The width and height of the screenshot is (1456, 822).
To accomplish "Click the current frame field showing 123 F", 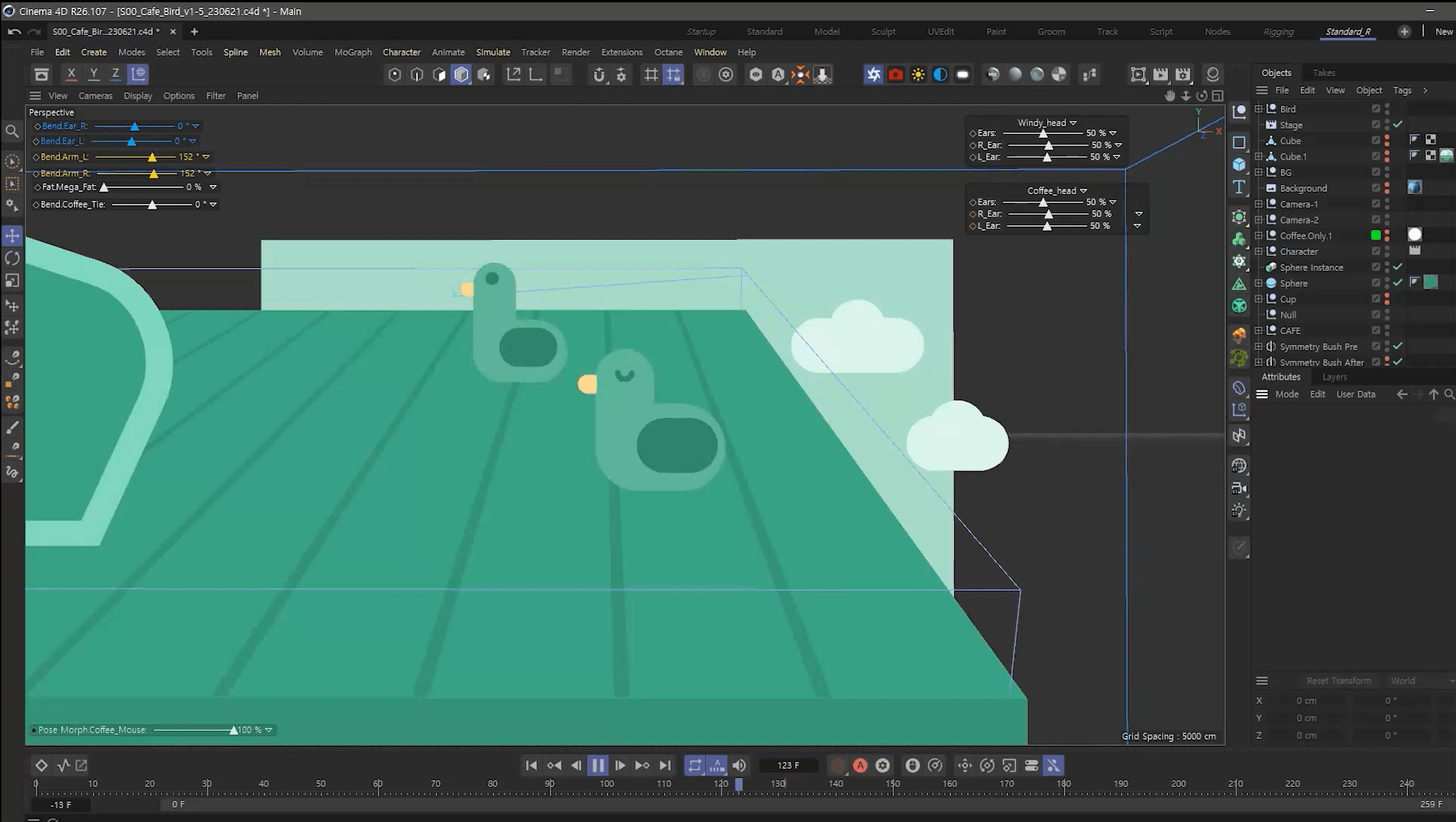I will pyautogui.click(x=788, y=766).
